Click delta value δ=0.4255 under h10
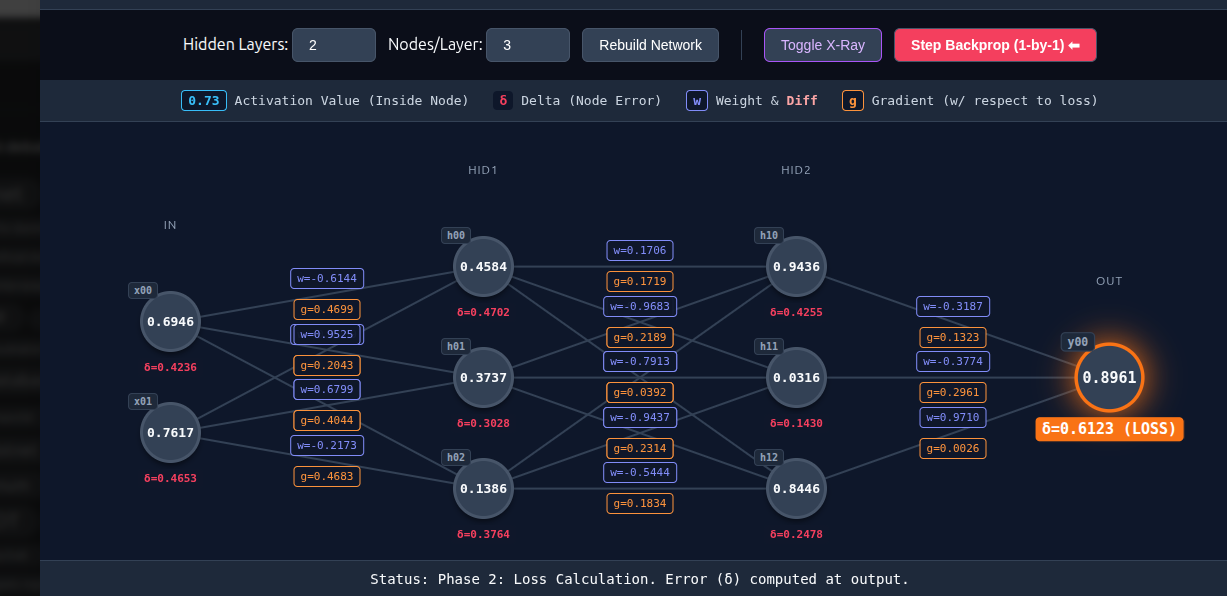Screen dimensions: 1227x596 click(x=796, y=312)
